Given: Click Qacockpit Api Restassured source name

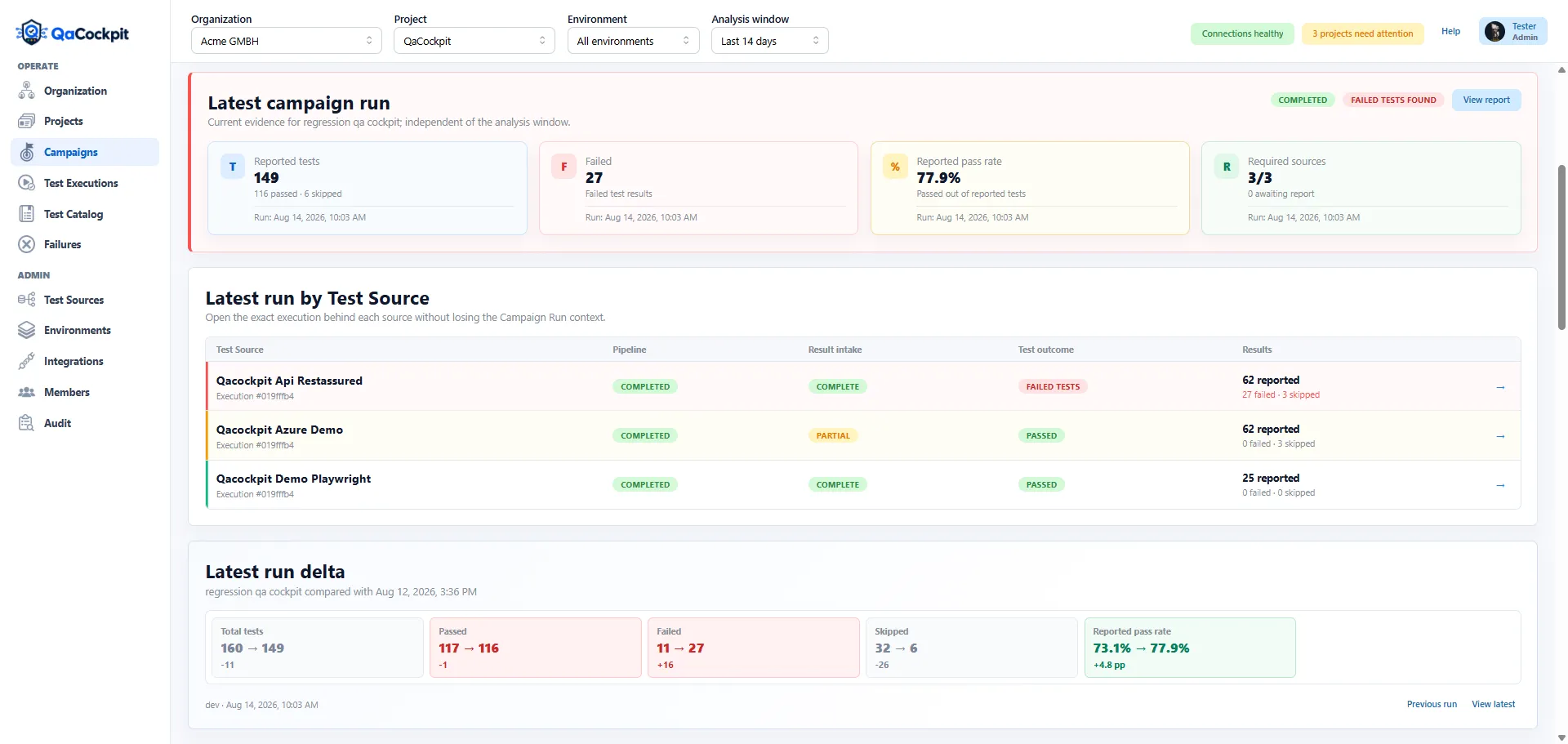Looking at the screenshot, I should click(x=289, y=381).
